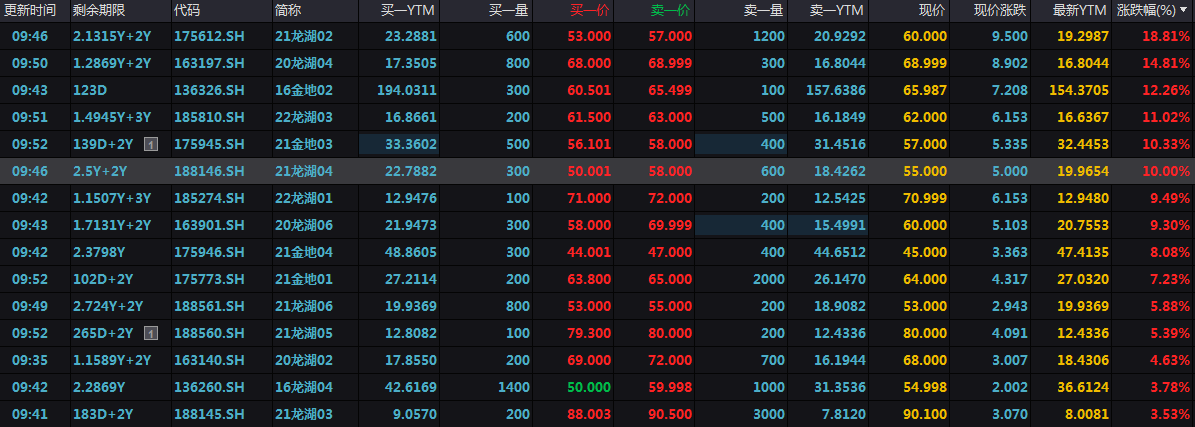This screenshot has height=427, width=1195.
Task: Click note badge icon in 21龙湖05 row
Action: (151, 333)
